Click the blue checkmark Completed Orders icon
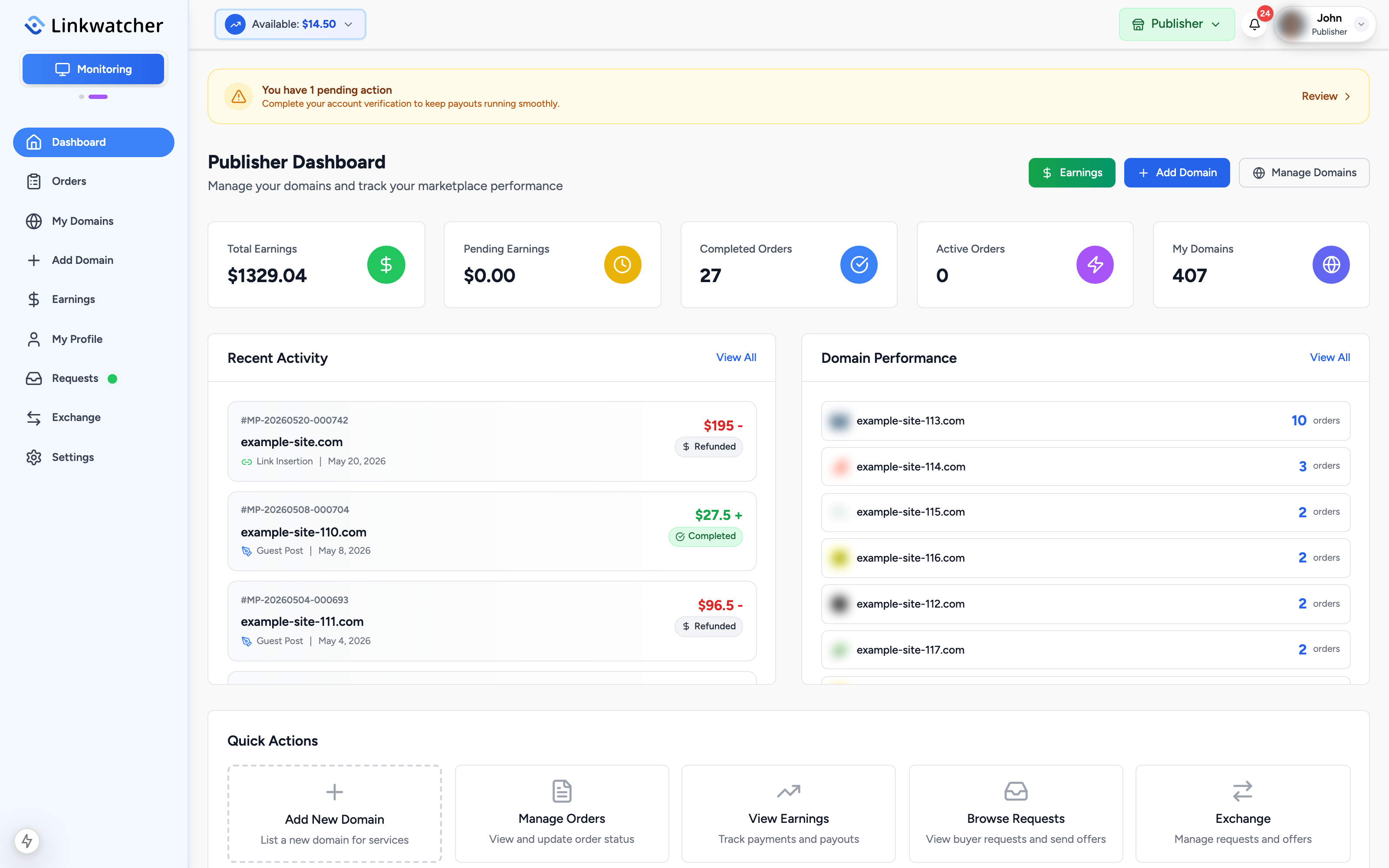Image resolution: width=1389 pixels, height=868 pixels. coord(859,265)
